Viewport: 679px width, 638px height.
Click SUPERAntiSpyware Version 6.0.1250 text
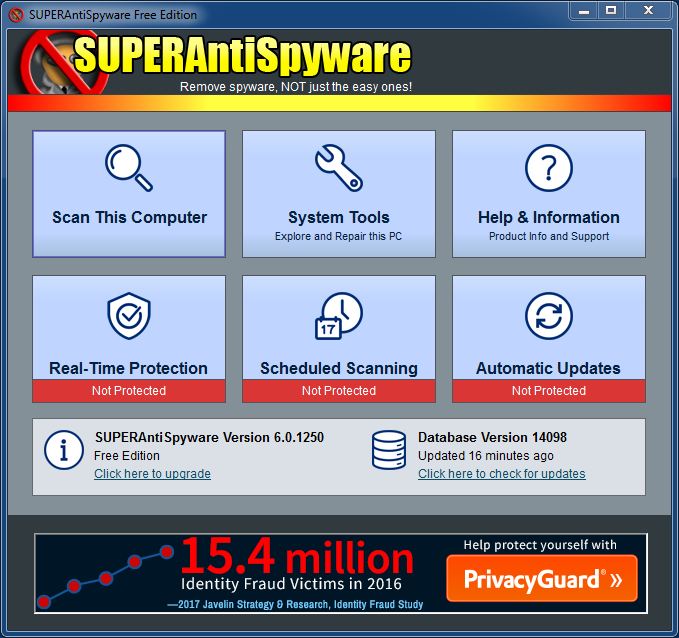coord(209,437)
